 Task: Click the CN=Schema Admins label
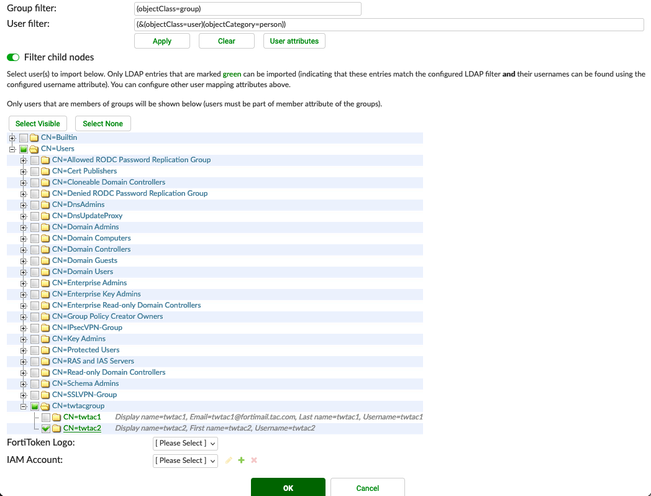86,384
